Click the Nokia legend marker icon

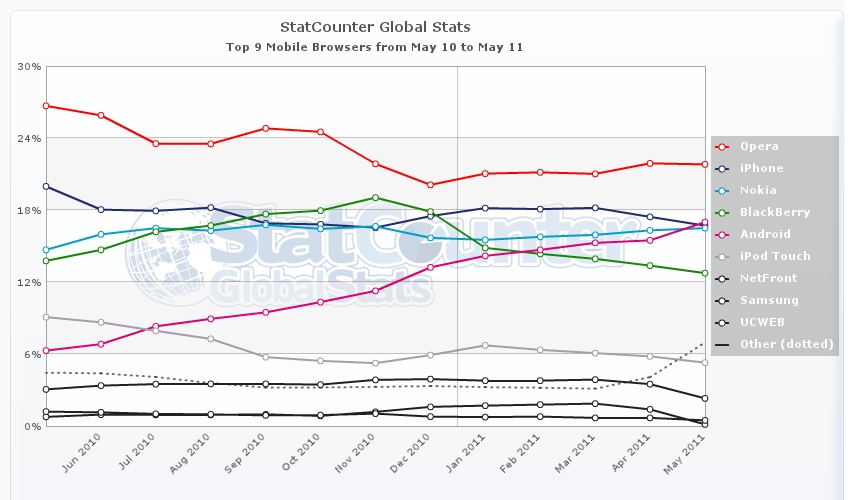click(x=723, y=191)
